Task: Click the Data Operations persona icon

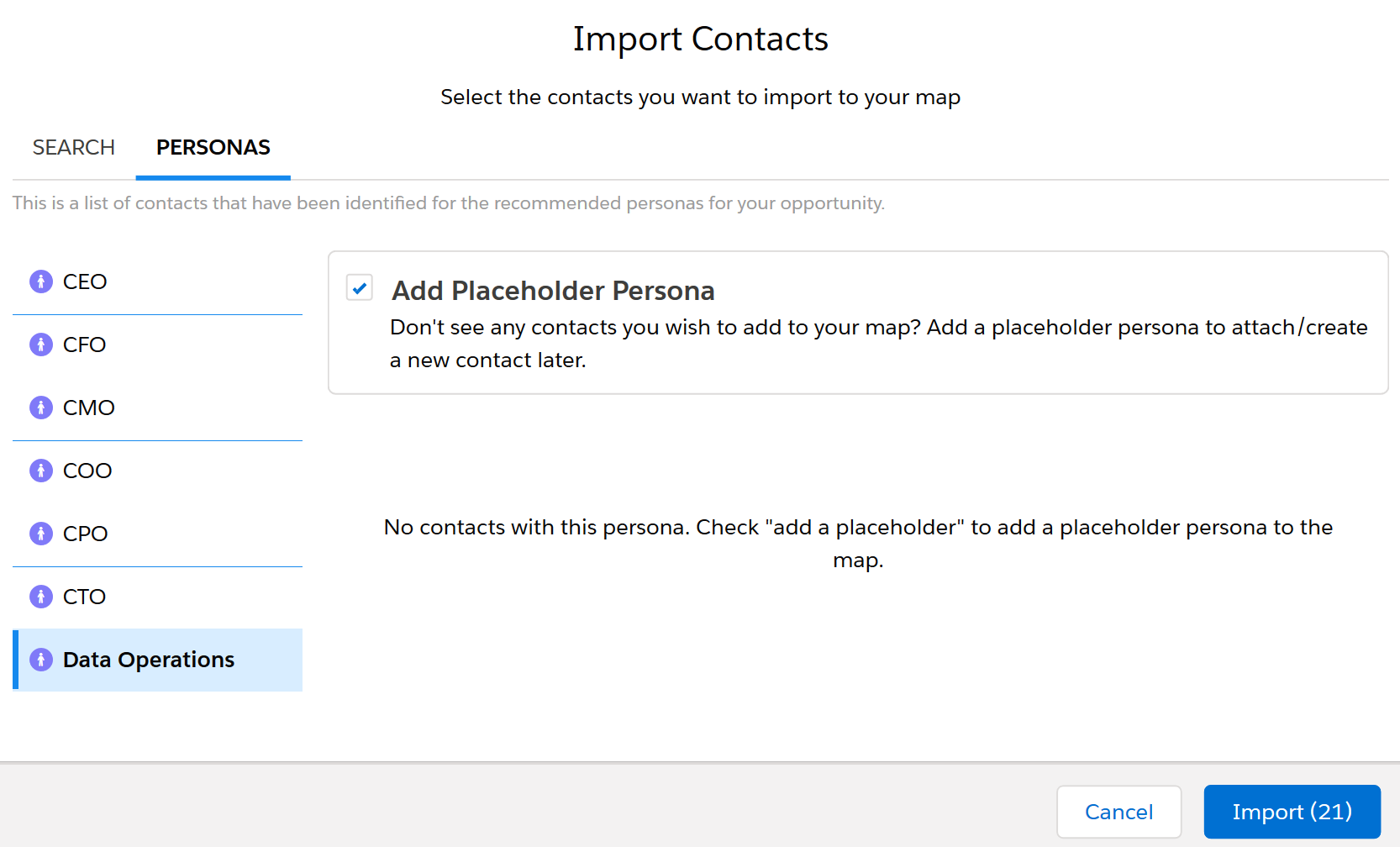Action: [x=41, y=660]
